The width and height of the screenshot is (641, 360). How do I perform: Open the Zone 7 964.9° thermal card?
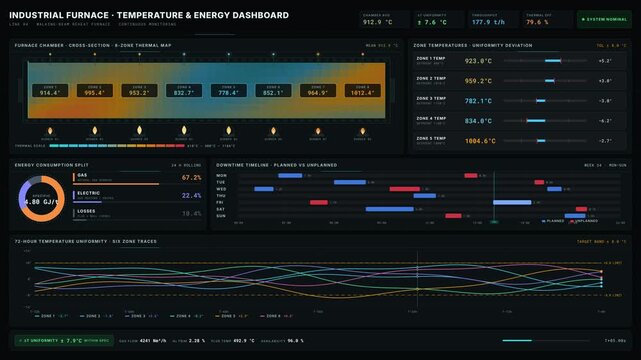(318, 90)
